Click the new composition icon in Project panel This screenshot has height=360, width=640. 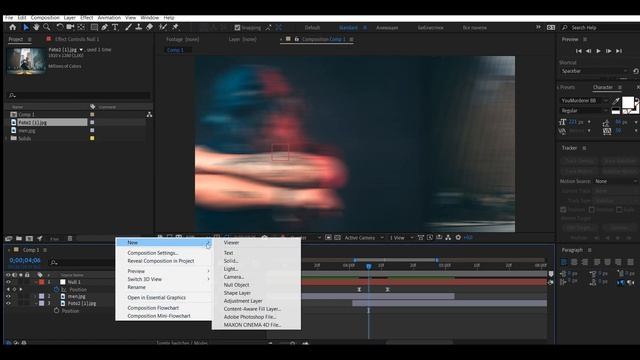(29, 238)
